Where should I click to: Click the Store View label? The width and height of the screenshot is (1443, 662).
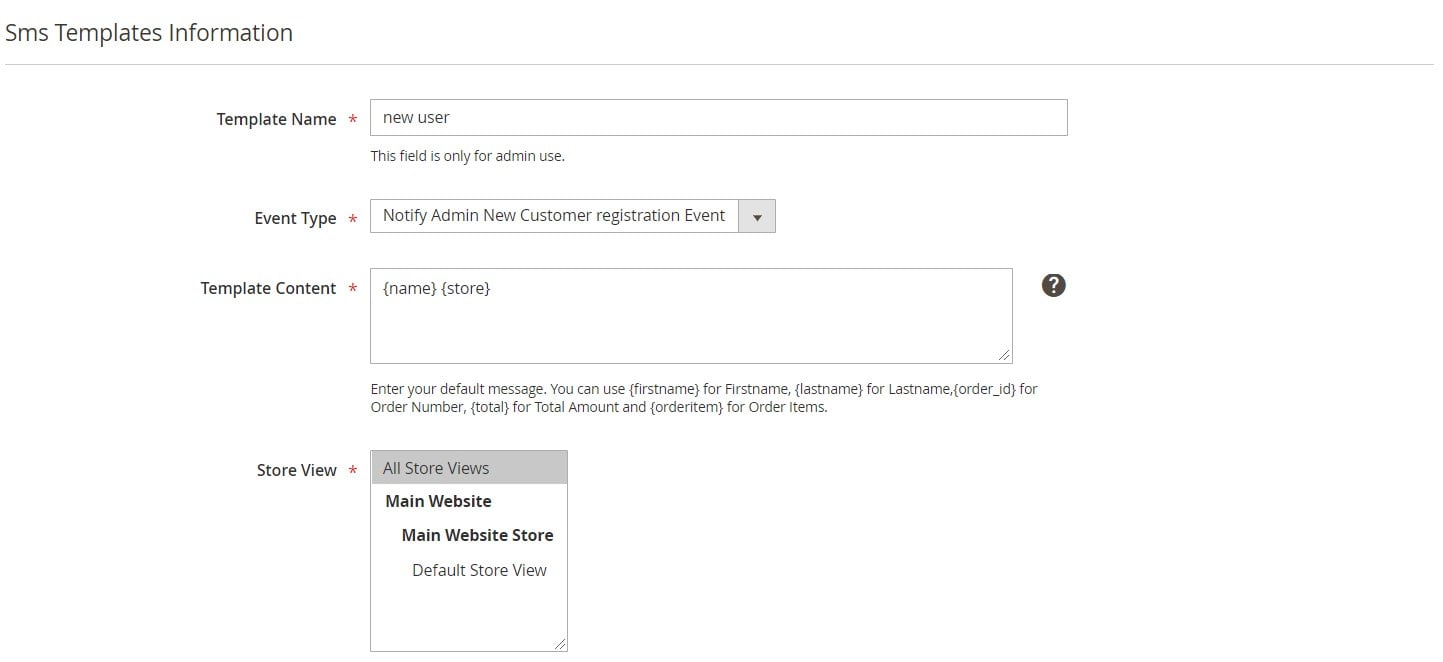296,470
